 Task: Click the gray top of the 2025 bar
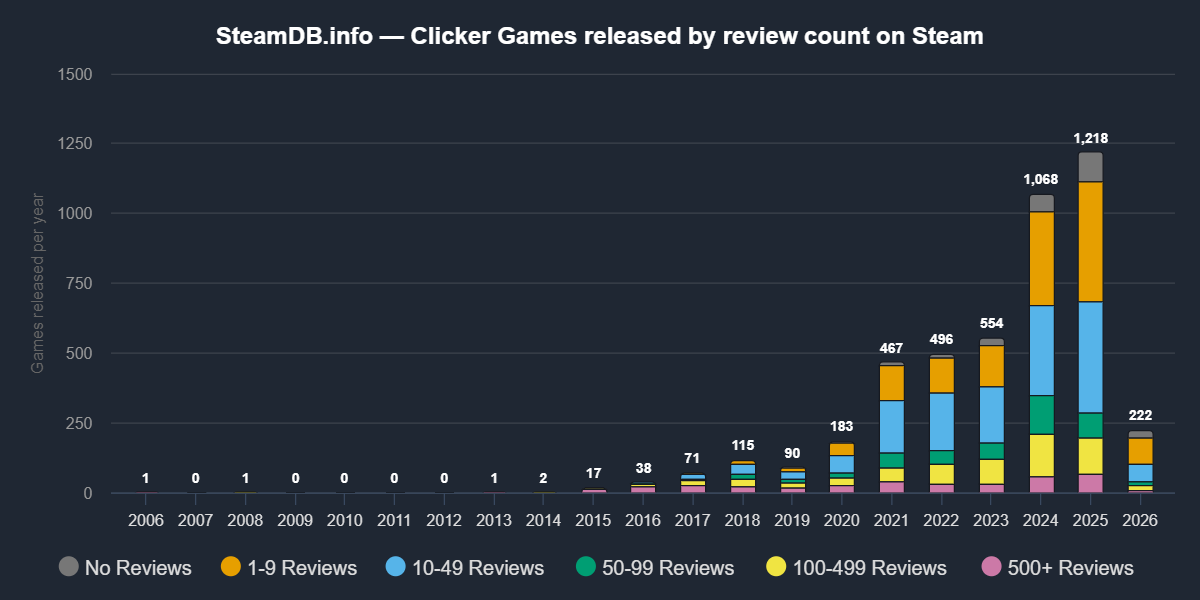point(1091,166)
